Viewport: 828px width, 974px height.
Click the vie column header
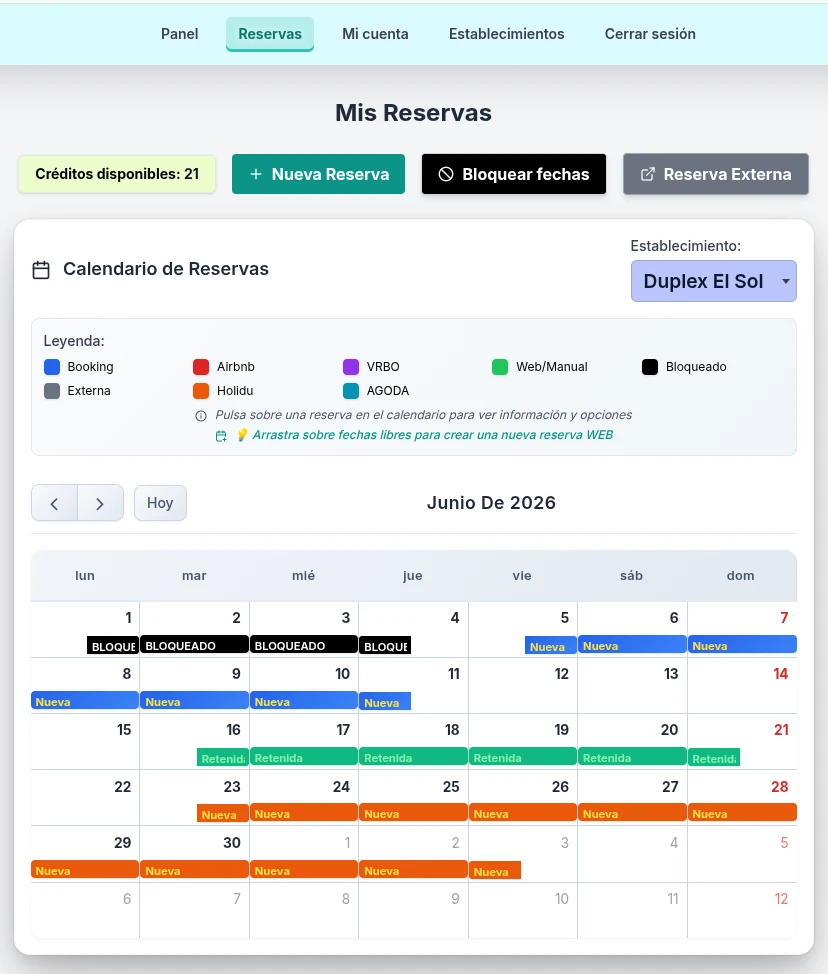(522, 575)
